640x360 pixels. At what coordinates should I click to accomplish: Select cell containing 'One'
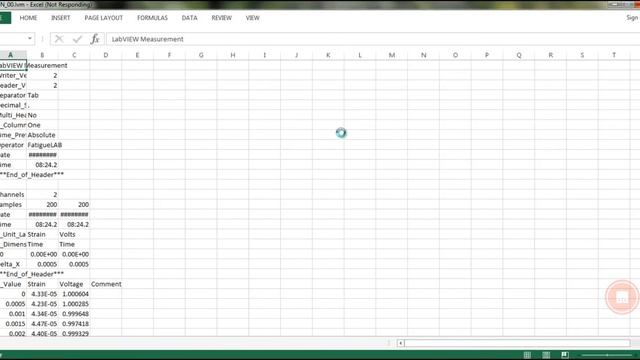(x=42, y=125)
